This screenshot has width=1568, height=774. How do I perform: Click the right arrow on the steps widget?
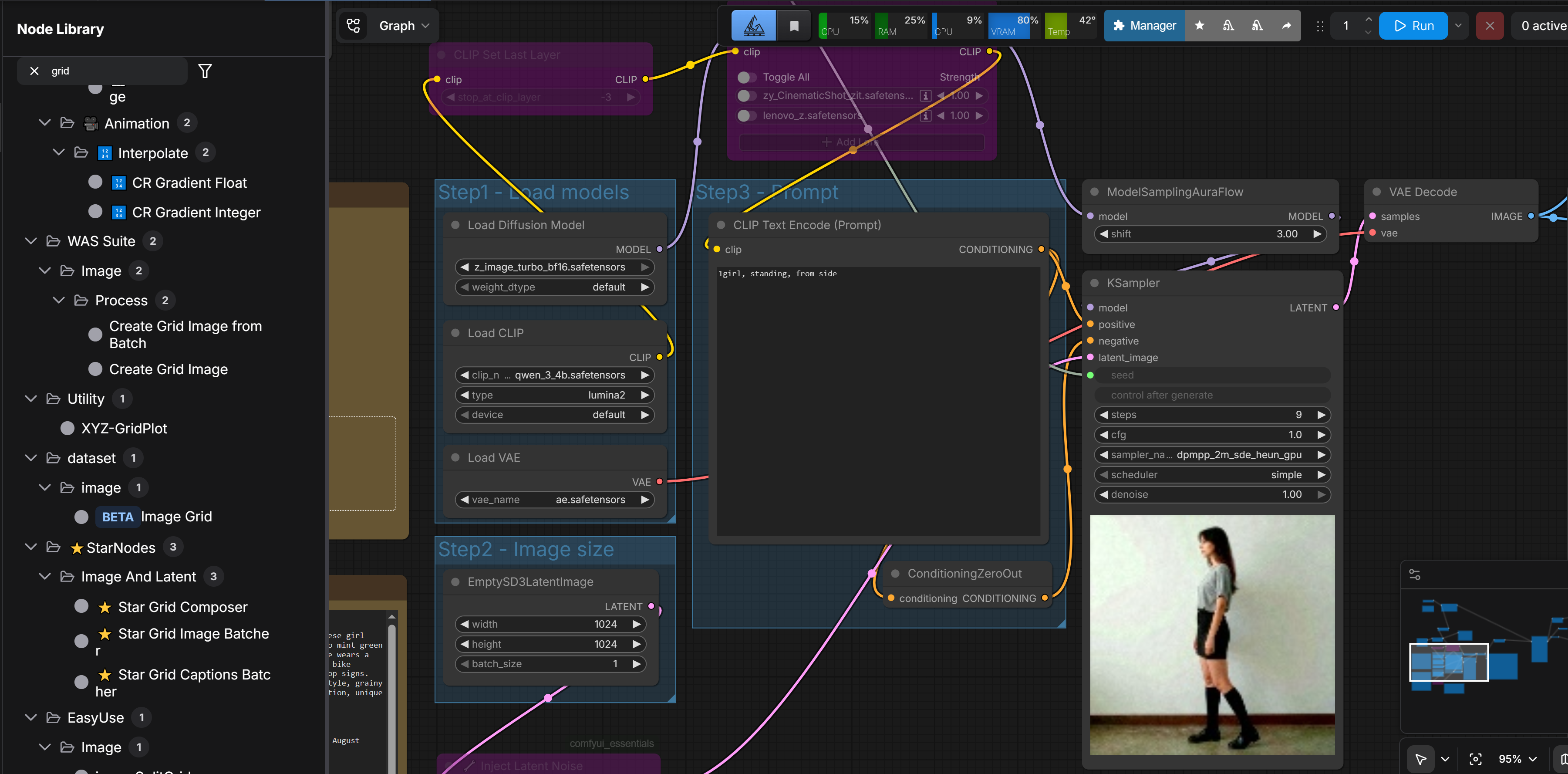pyautogui.click(x=1322, y=415)
